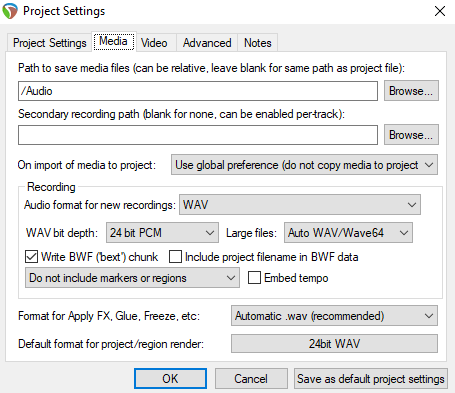The width and height of the screenshot is (455, 393).
Task: Expand the Large files Auto WAV/Wave64 dropdown
Action: 348,233
